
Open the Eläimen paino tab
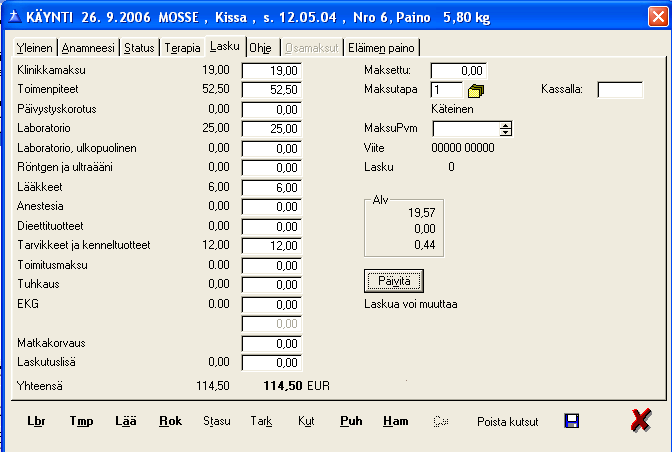pos(381,48)
